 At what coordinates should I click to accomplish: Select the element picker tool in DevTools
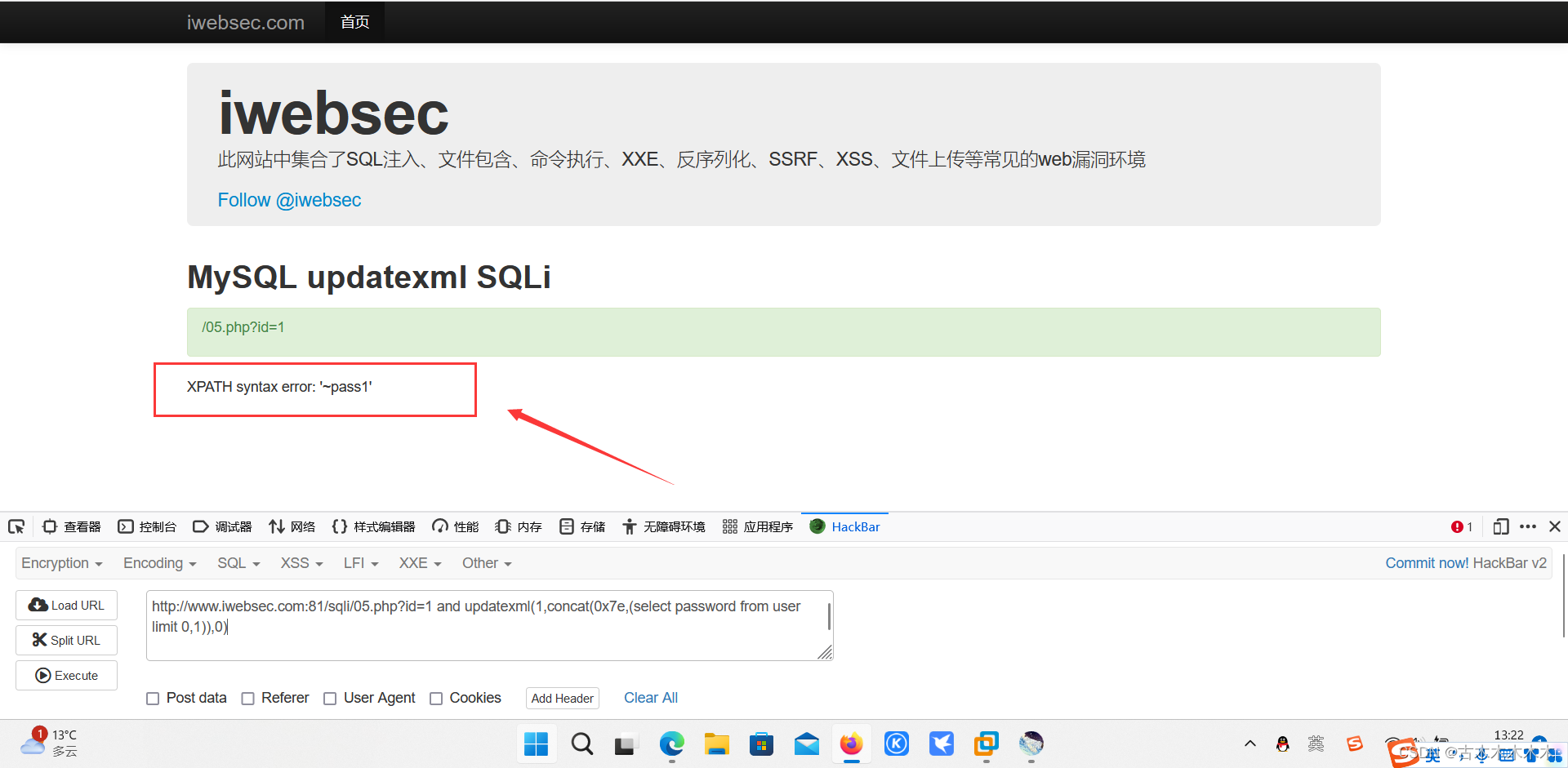16,526
